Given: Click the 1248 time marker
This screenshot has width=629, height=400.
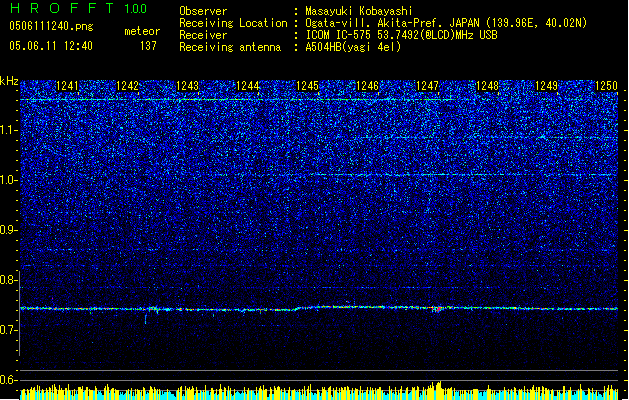Looking at the screenshot, I should [x=487, y=85].
